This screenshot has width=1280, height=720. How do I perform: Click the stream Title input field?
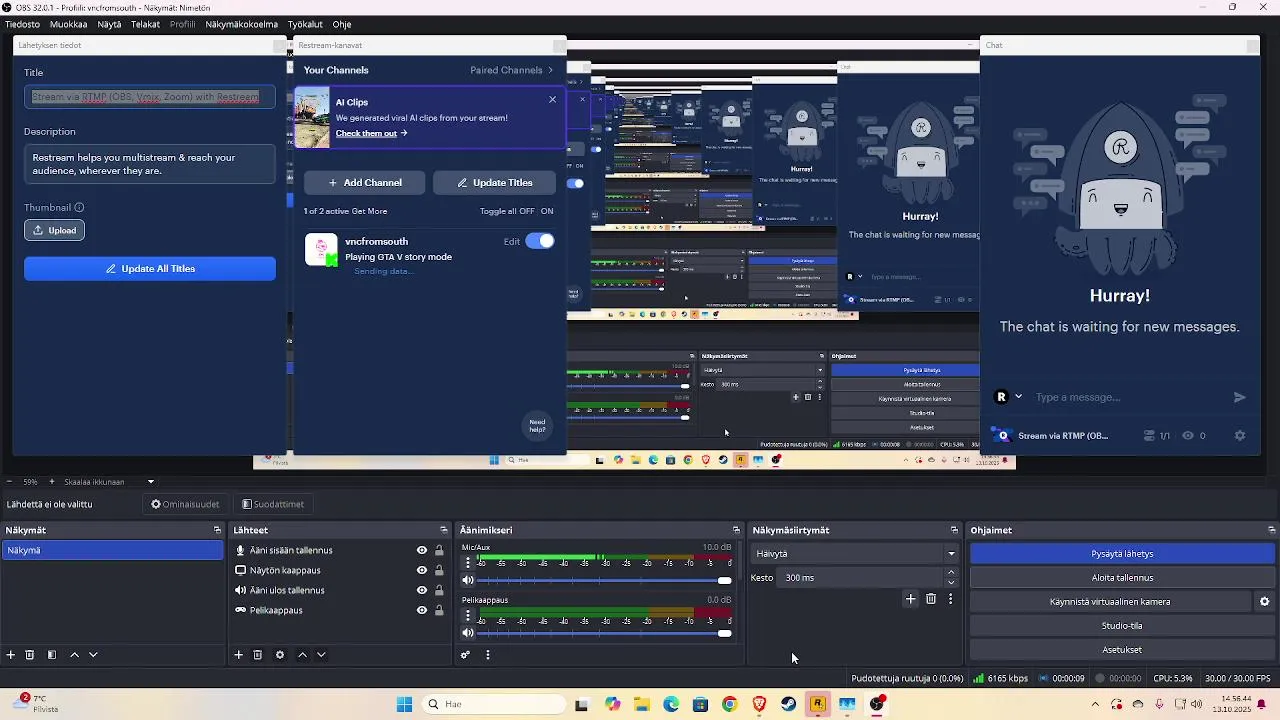150,97
